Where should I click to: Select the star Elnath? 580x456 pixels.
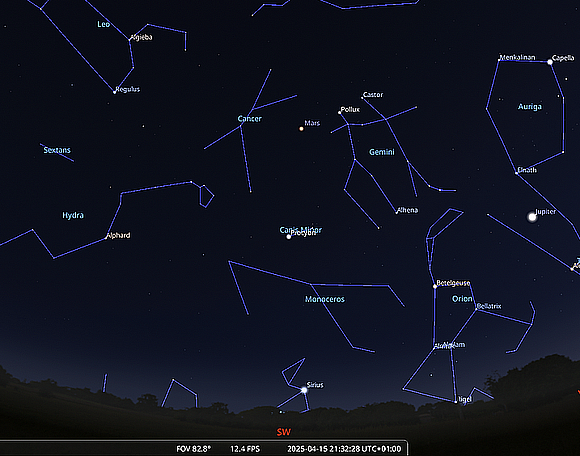516,173
